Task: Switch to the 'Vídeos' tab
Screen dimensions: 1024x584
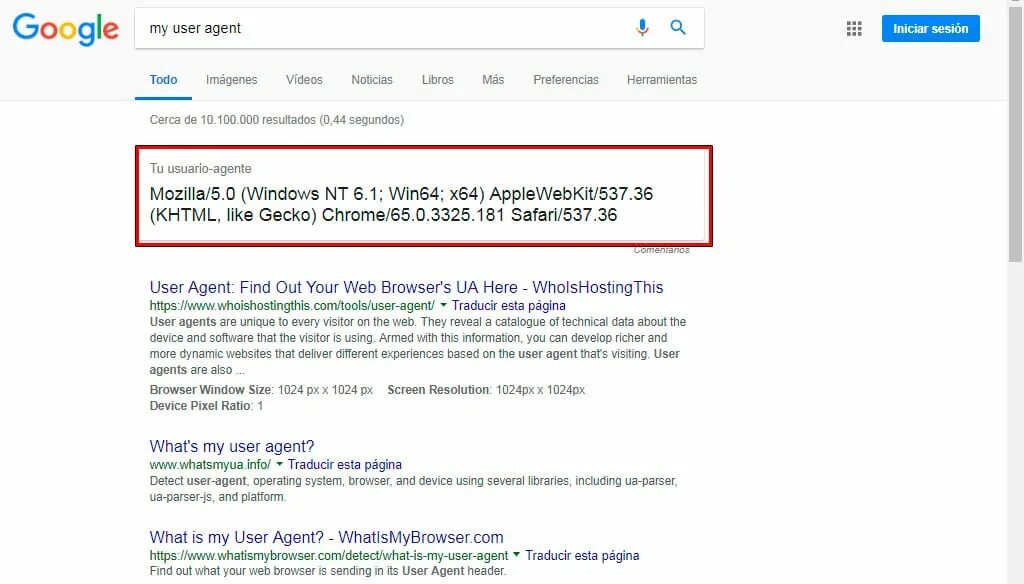Action: click(304, 80)
